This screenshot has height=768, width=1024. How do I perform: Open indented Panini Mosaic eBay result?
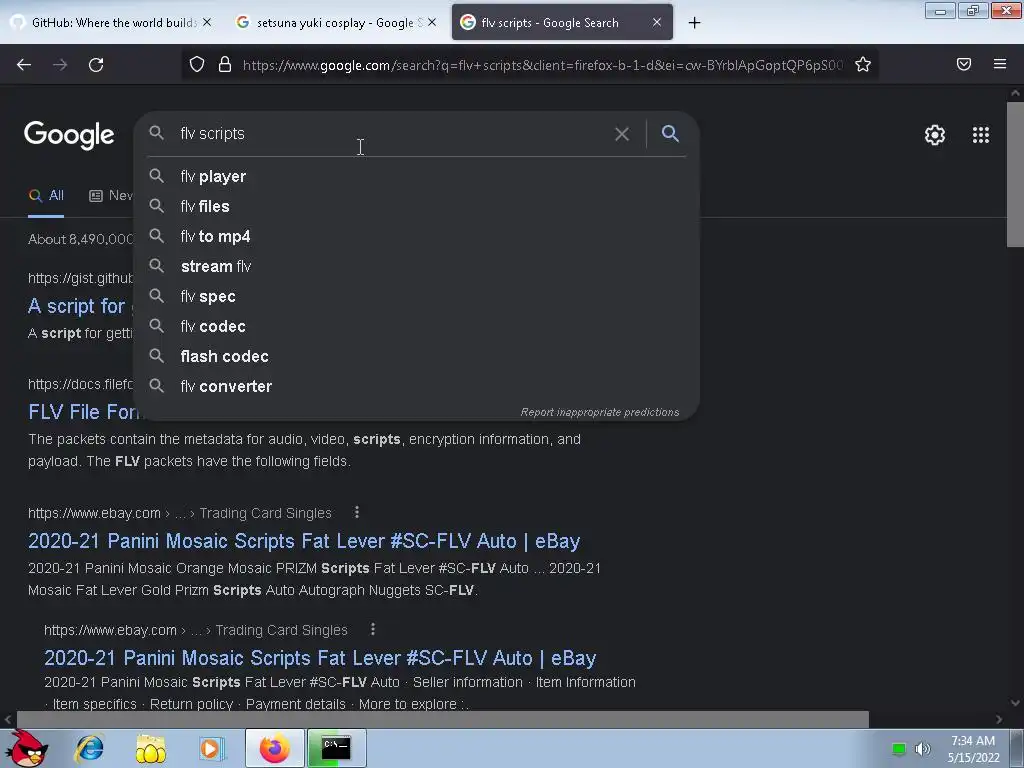click(x=320, y=658)
